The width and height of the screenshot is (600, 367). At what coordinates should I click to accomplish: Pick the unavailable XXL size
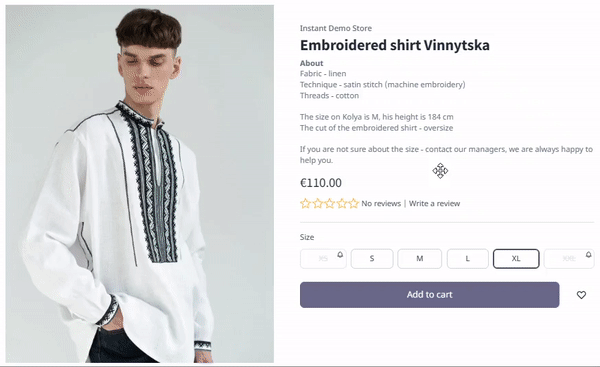pyautogui.click(x=569, y=259)
